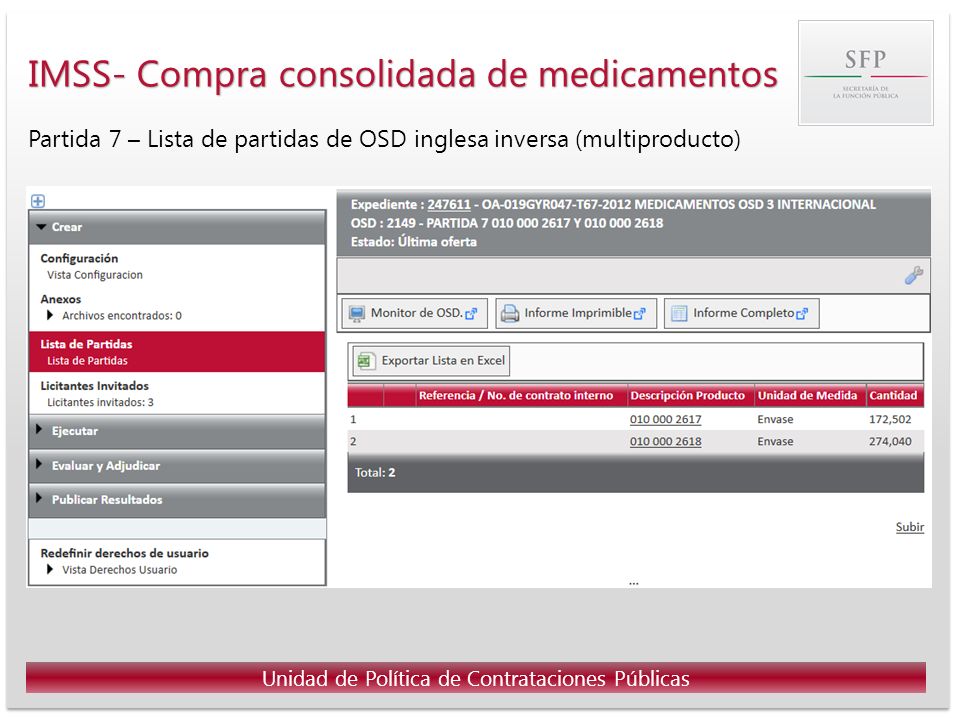Viewport: 960px width, 720px height.
Task: Click Exportar Lista en Excel button
Action: (x=431, y=361)
